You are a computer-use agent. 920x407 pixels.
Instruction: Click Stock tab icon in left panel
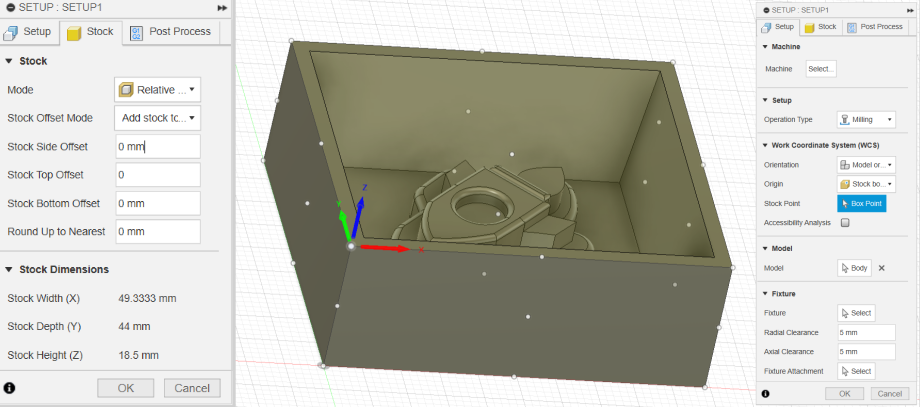74,32
